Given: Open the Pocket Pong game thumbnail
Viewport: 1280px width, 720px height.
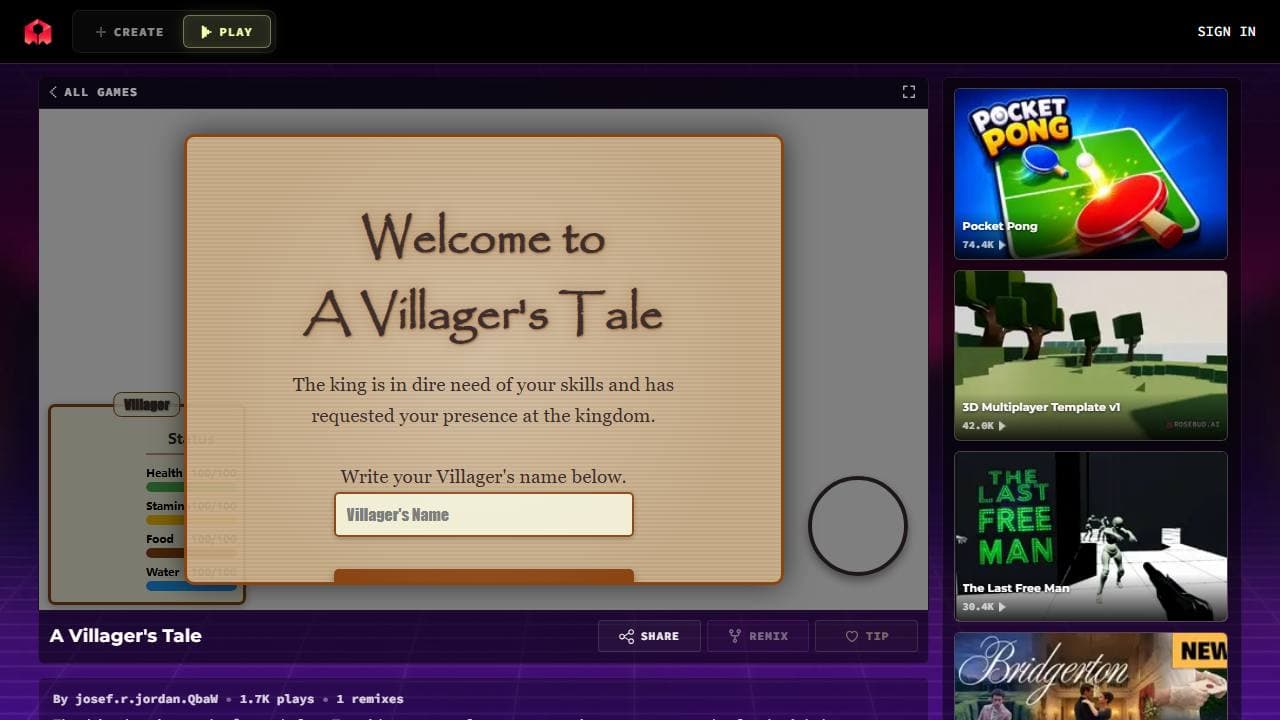Looking at the screenshot, I should click(1091, 174).
